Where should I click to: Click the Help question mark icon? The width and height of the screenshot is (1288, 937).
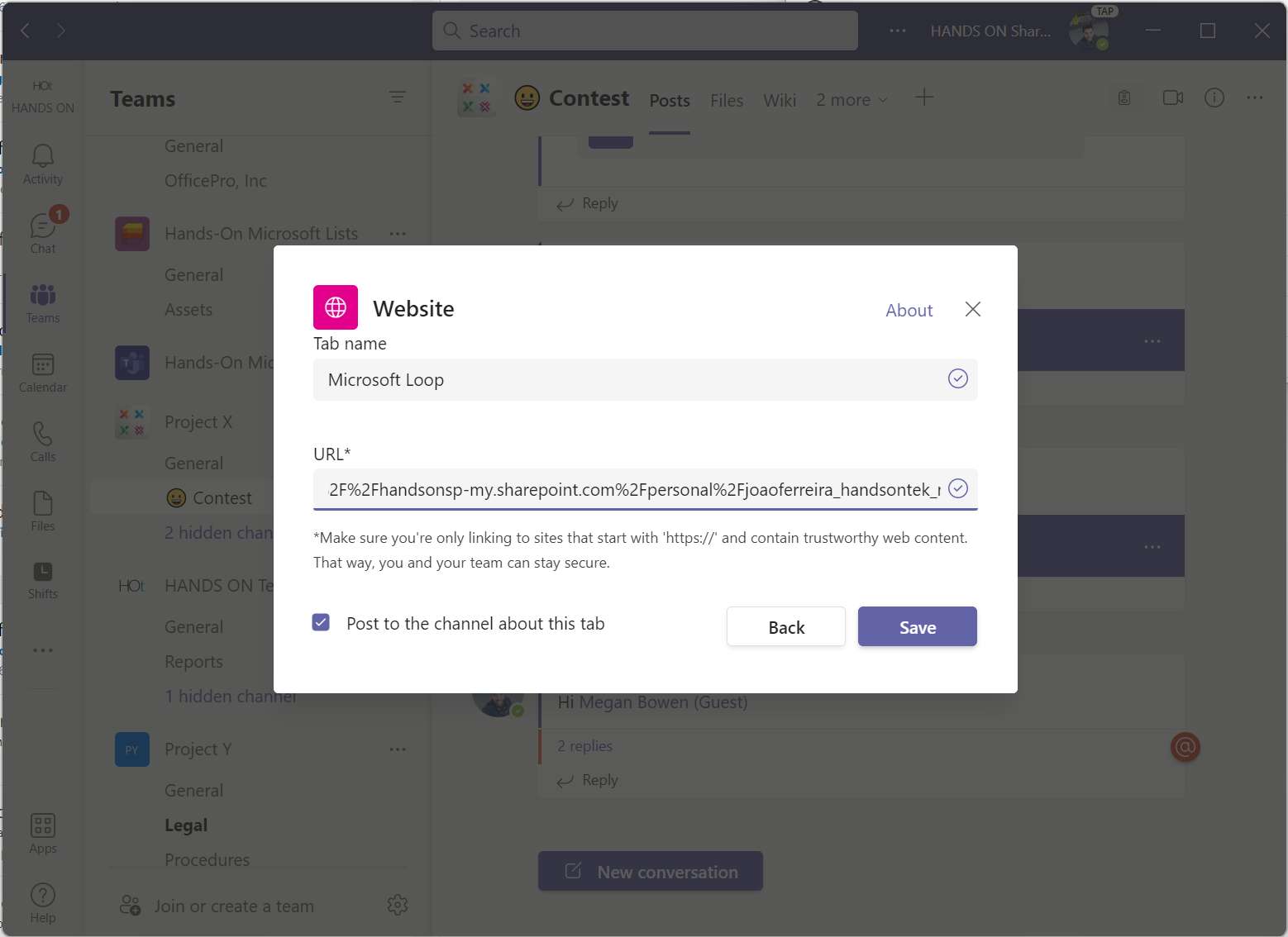[43, 902]
